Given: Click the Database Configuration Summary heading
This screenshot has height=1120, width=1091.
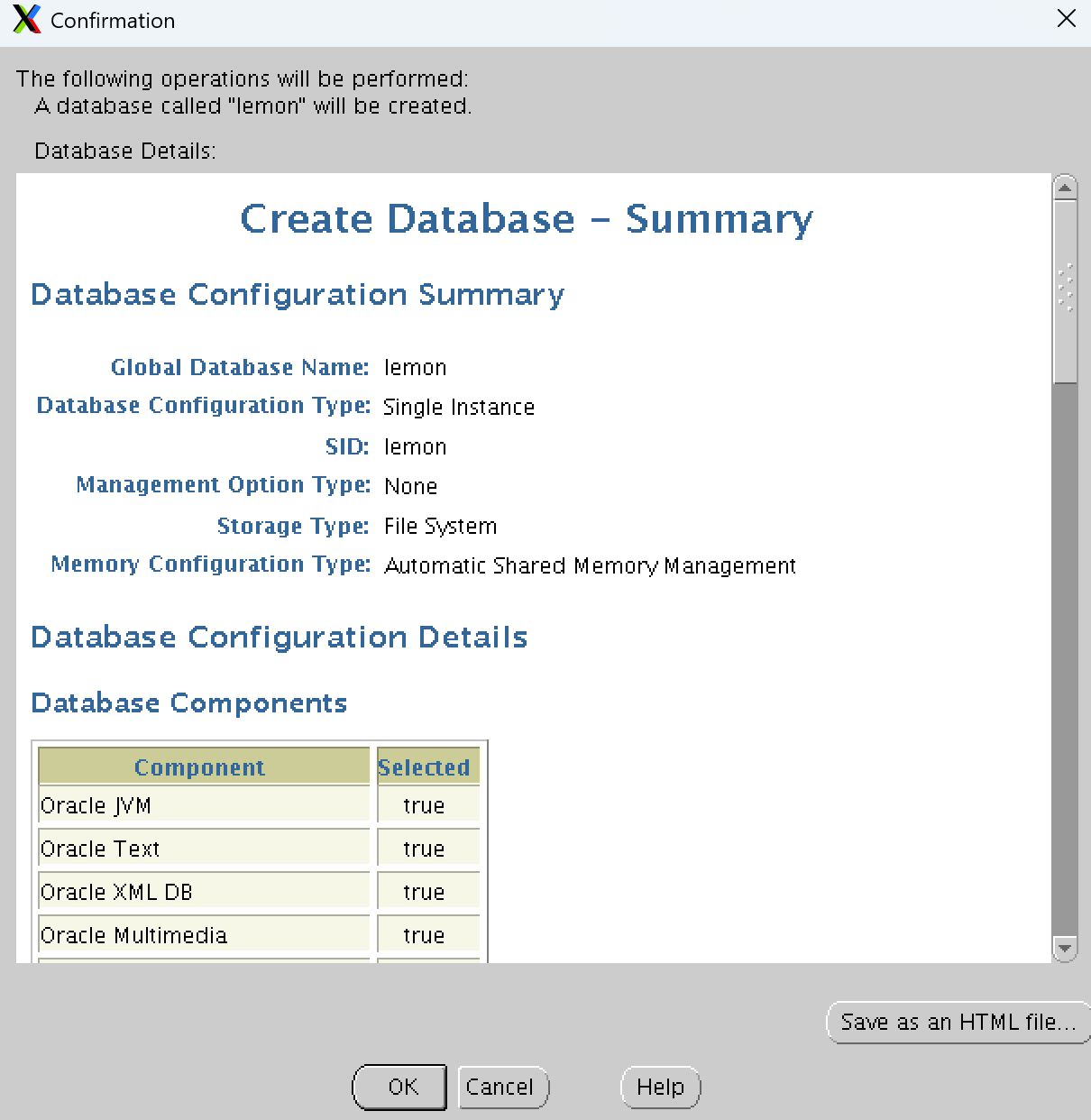Looking at the screenshot, I should pos(298,295).
